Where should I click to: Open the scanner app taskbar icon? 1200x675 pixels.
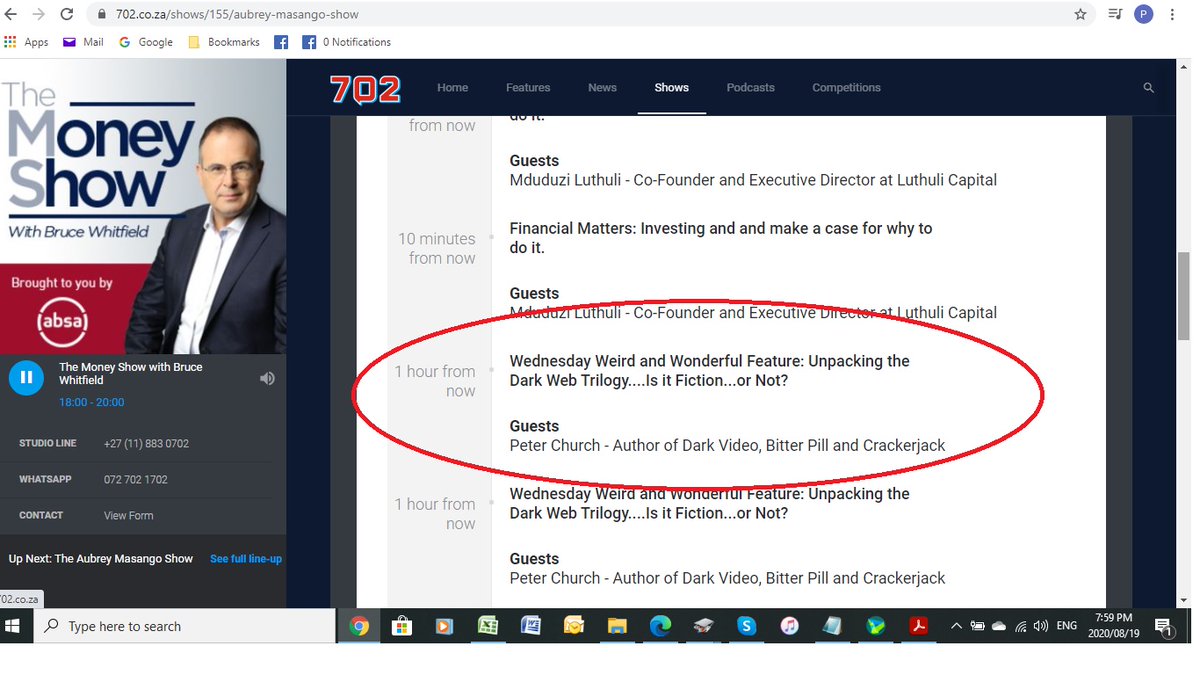703,626
